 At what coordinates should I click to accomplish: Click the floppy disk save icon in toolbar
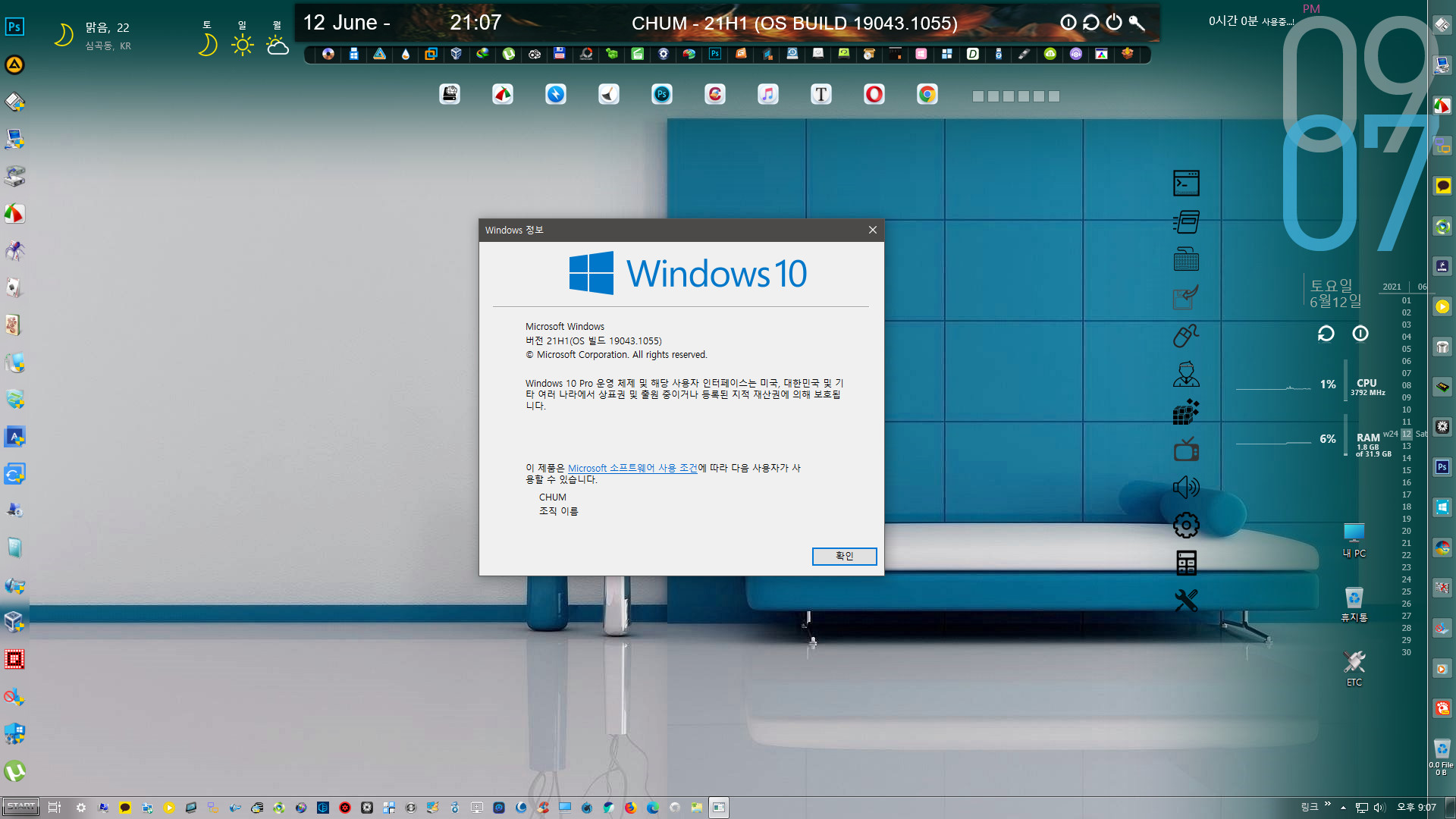click(559, 54)
